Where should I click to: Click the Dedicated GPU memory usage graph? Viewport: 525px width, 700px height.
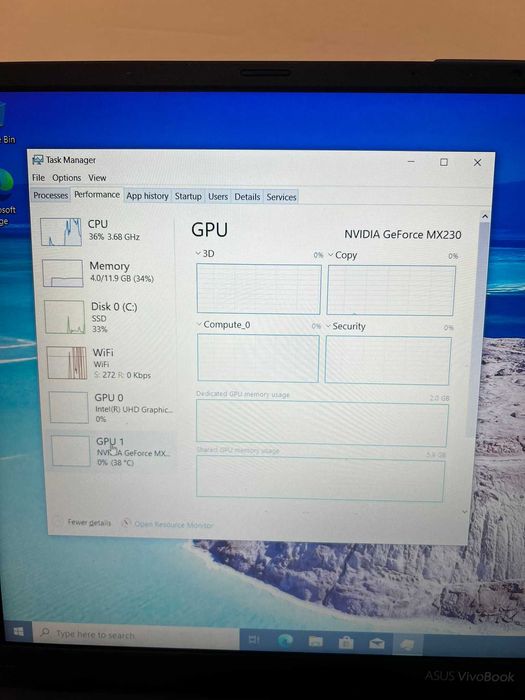(x=322, y=423)
